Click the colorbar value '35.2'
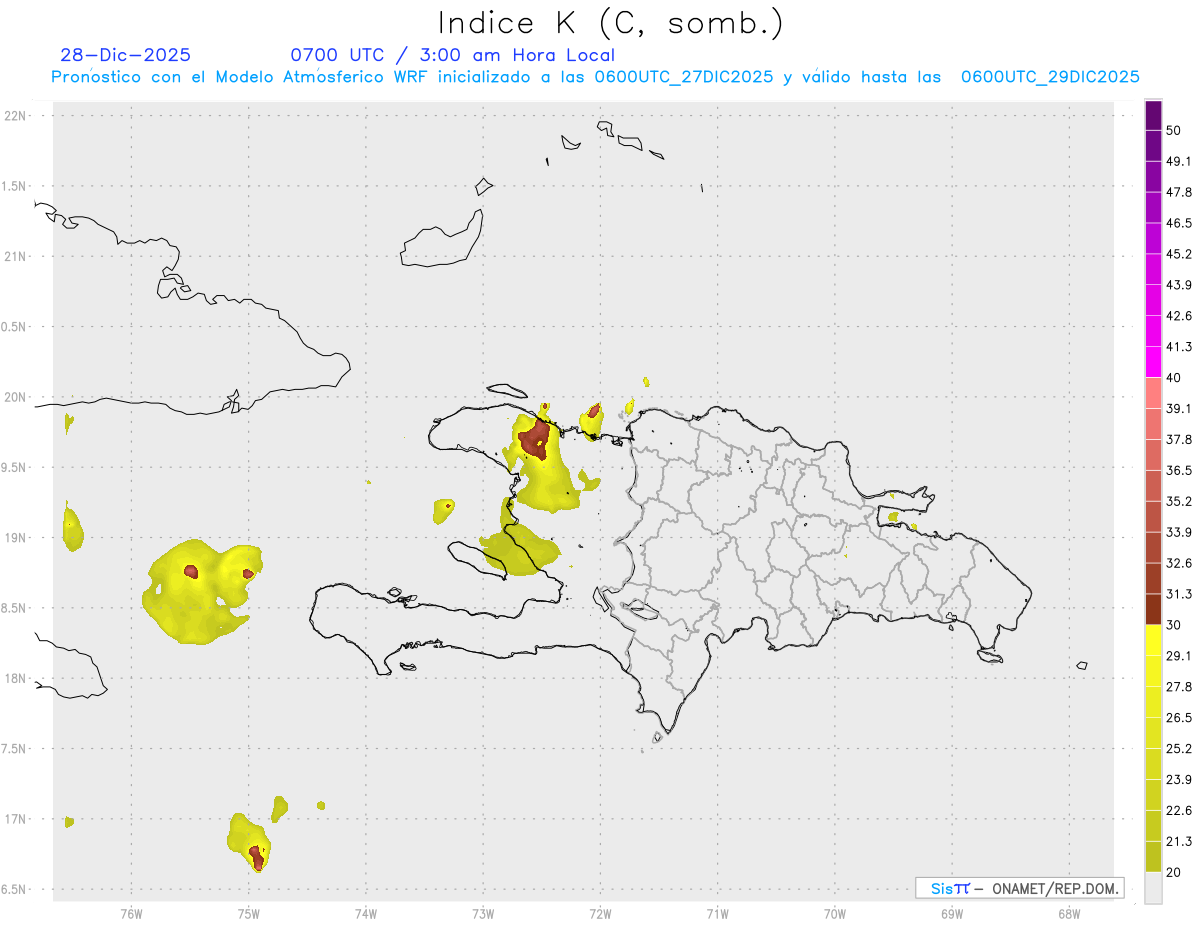 pos(1179,501)
